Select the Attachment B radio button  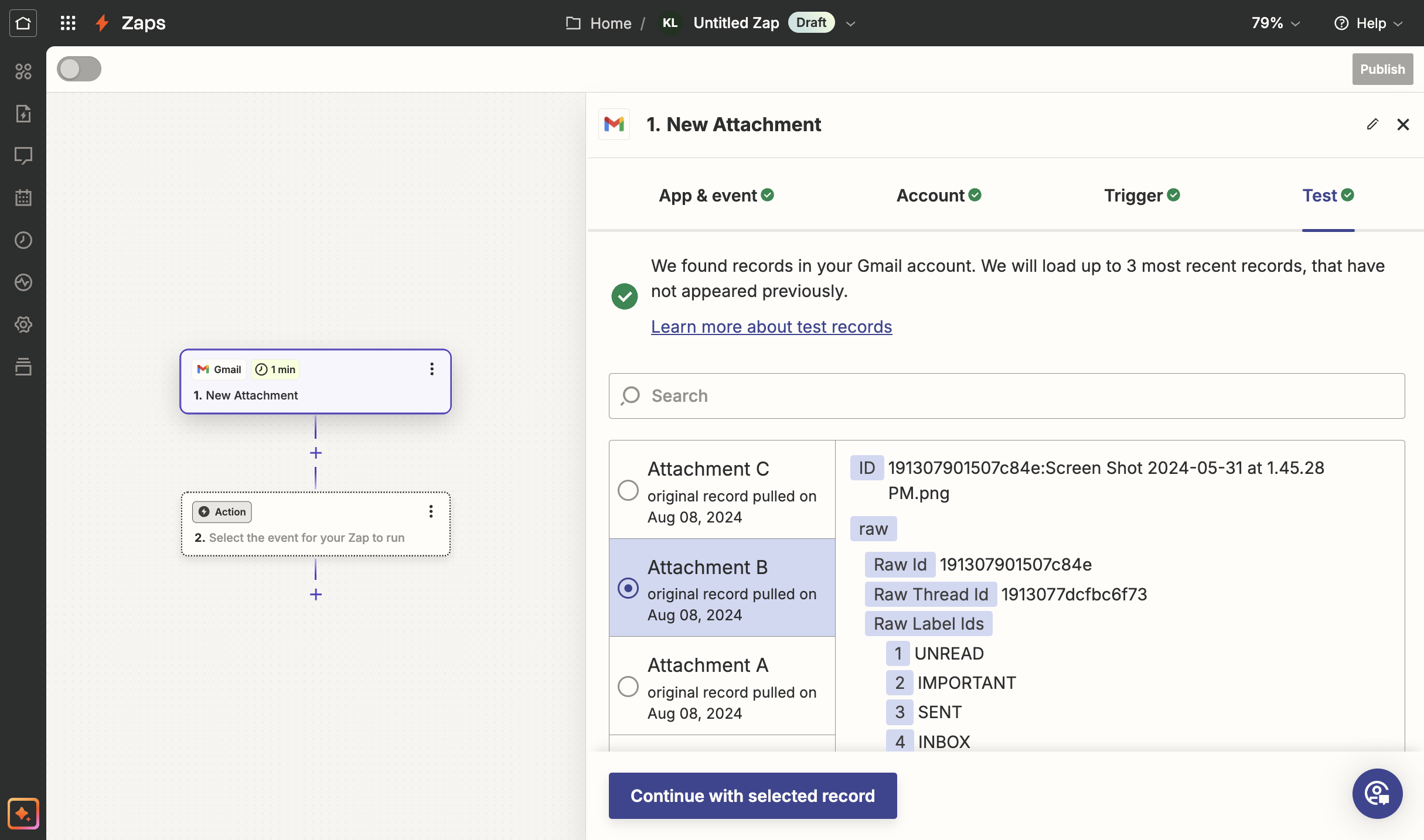(x=628, y=588)
